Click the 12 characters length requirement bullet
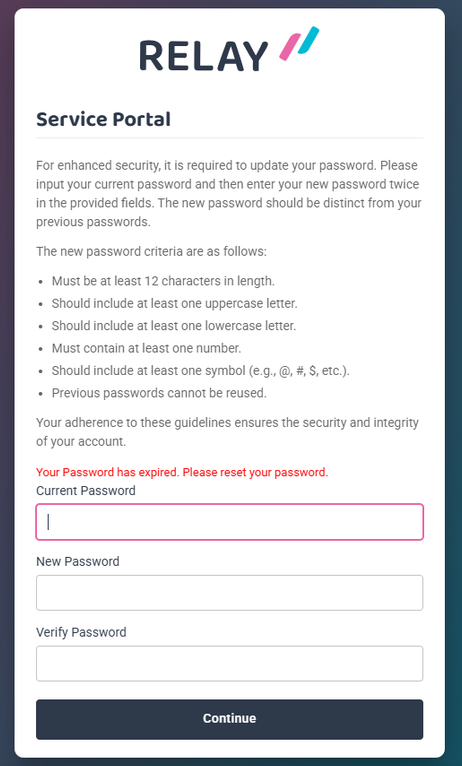Image resolution: width=462 pixels, height=766 pixels. [x=164, y=281]
